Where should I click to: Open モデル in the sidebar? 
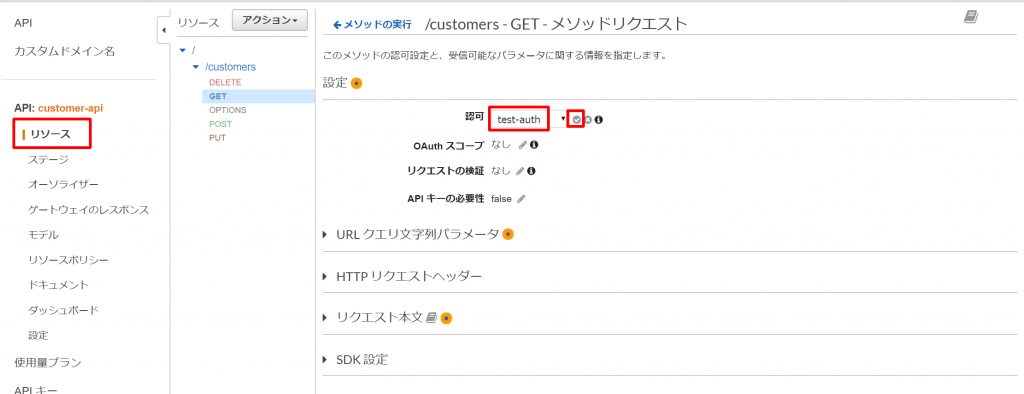click(44, 235)
